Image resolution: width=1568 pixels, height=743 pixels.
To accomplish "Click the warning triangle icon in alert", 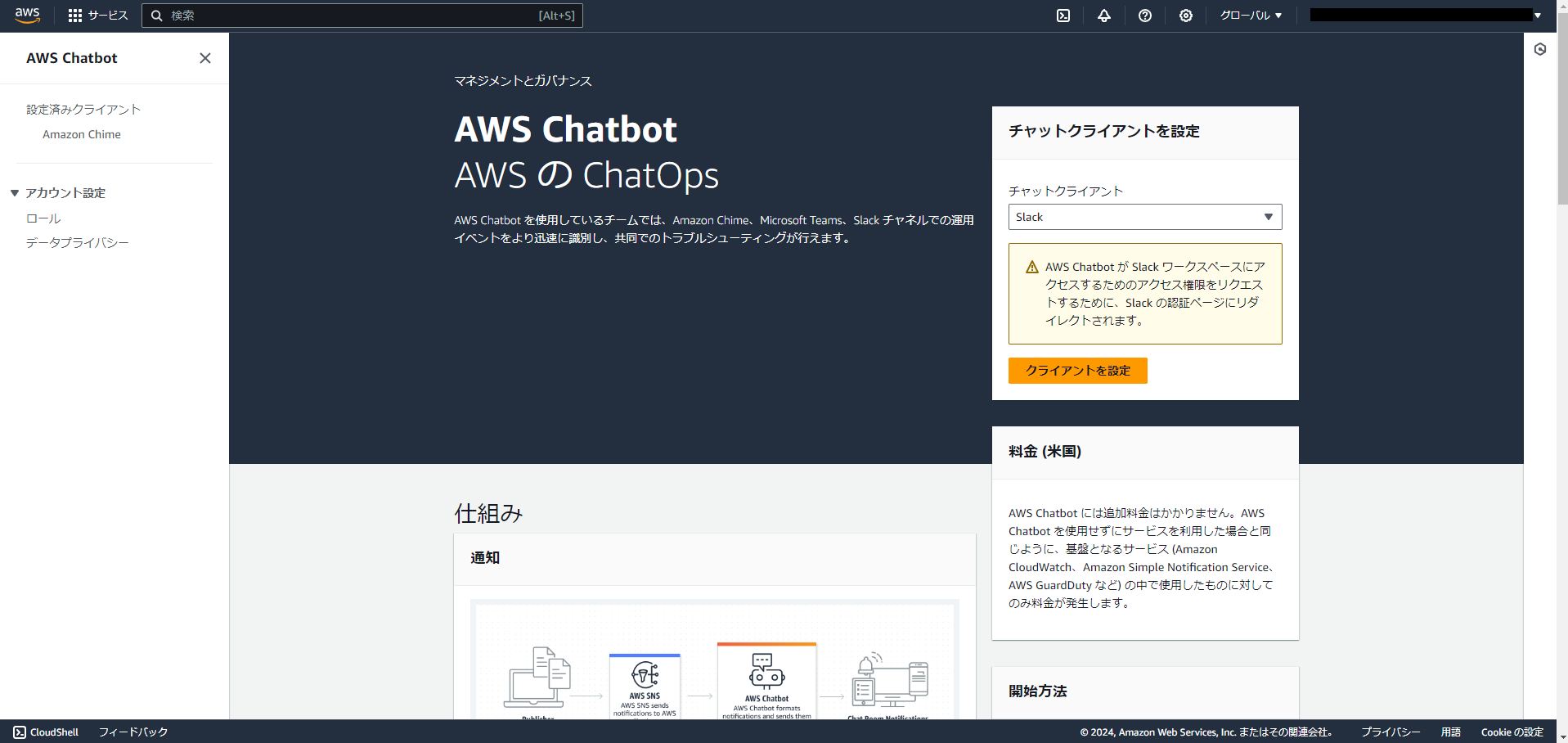I will [1032, 268].
